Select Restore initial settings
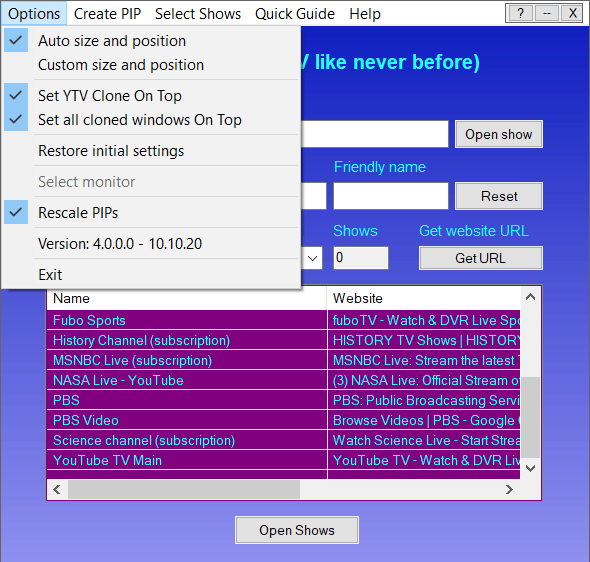 [x=151, y=150]
